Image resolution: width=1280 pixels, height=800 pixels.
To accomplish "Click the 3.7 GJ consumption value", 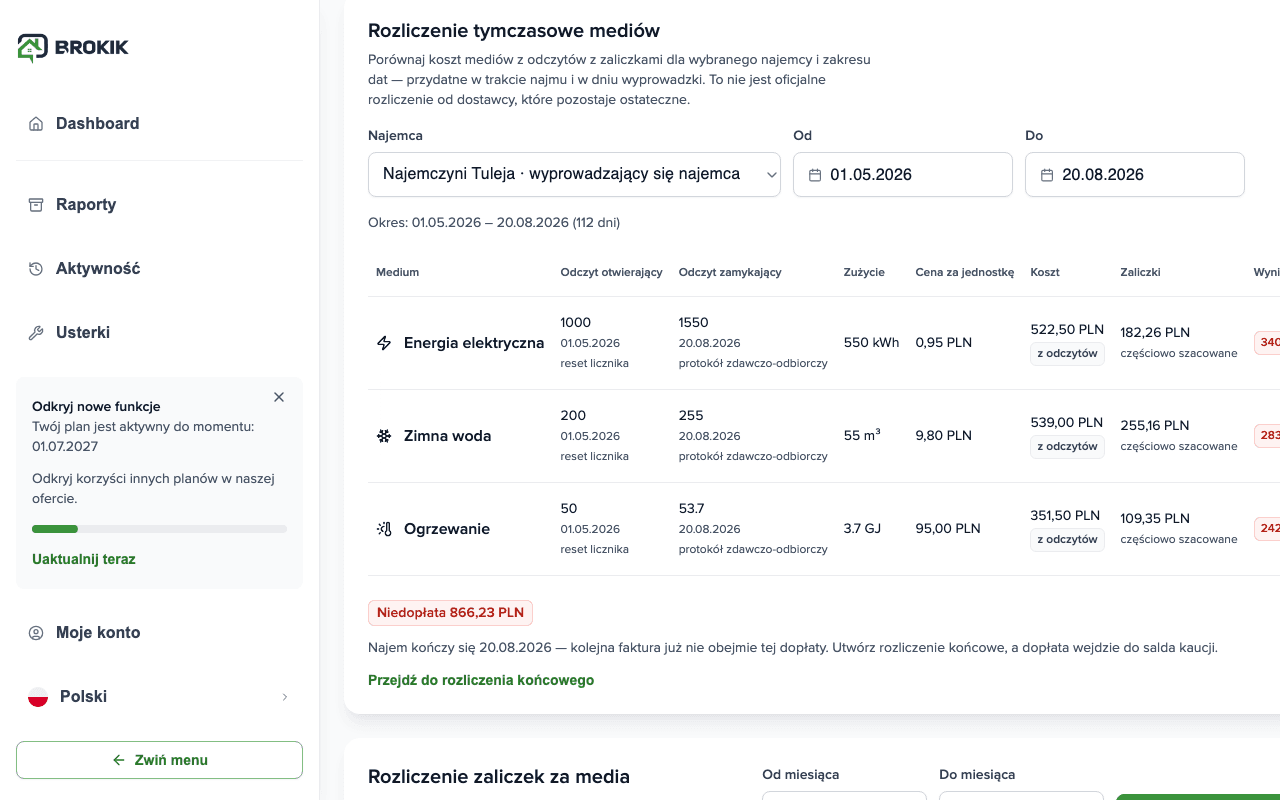I will tap(862, 528).
